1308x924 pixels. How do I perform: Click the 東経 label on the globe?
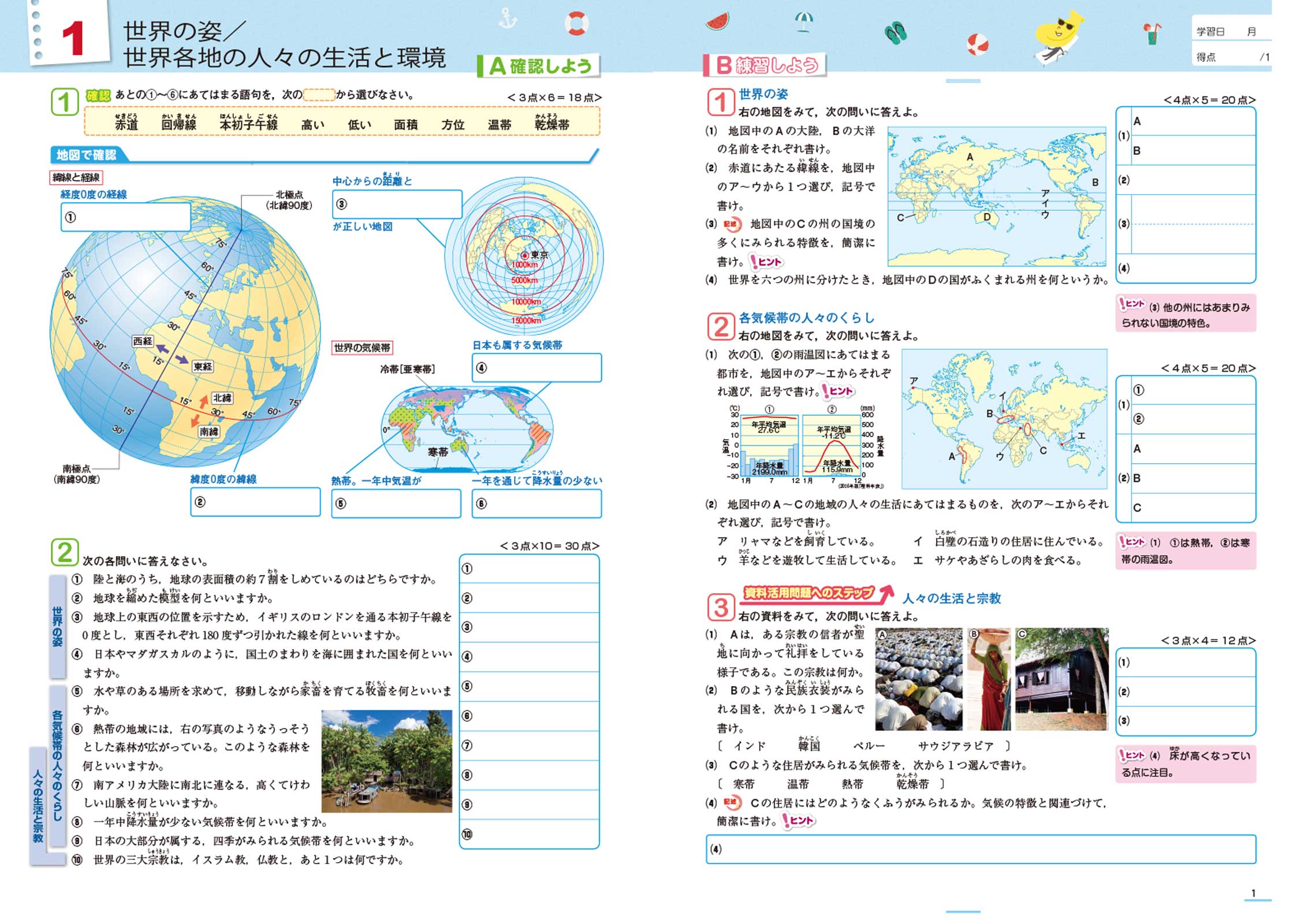(203, 367)
